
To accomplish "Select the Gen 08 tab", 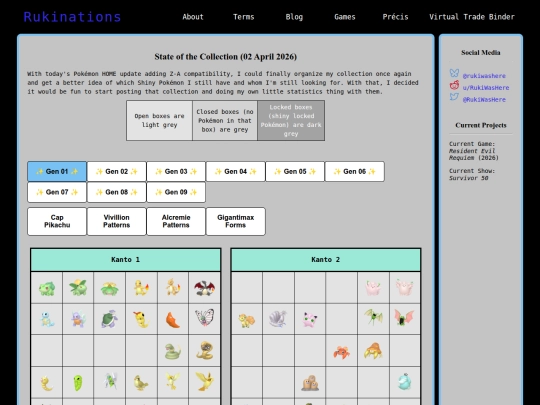I will tap(116, 192).
